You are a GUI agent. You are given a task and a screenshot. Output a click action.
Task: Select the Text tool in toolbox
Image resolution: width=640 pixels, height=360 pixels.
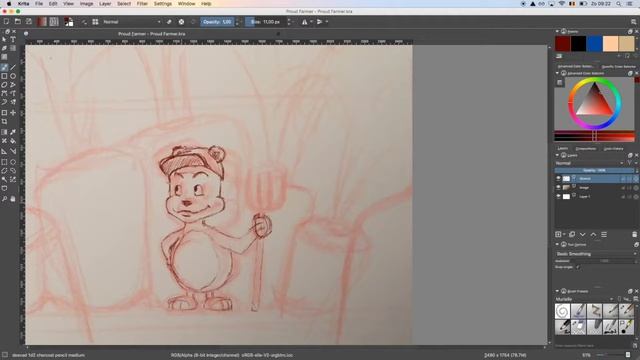tap(13, 40)
